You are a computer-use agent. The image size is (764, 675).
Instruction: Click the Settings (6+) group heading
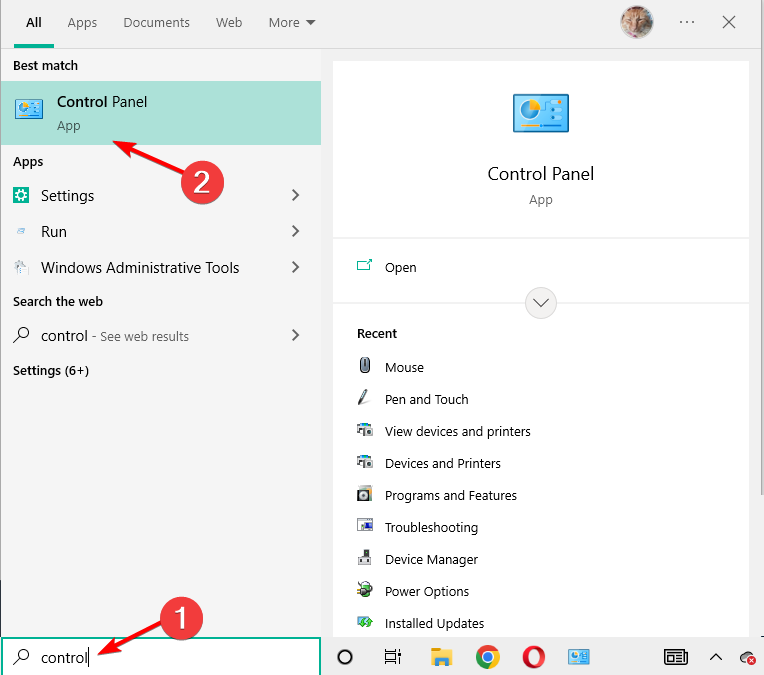[51, 371]
